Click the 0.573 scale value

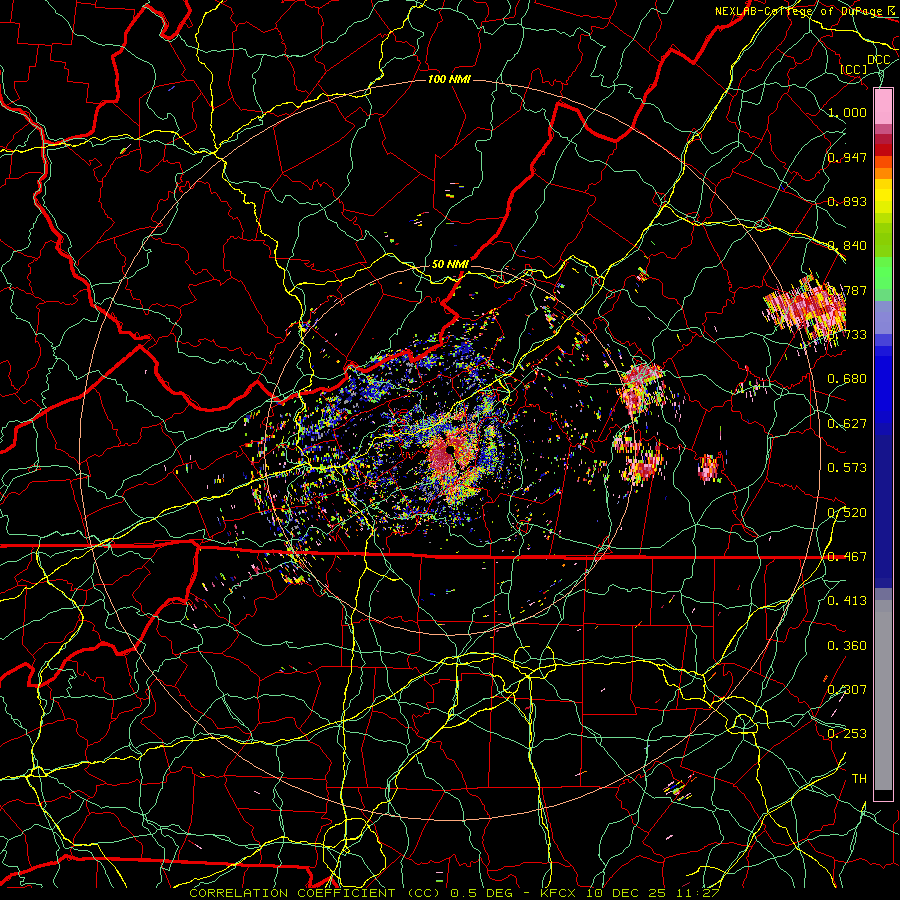point(847,468)
